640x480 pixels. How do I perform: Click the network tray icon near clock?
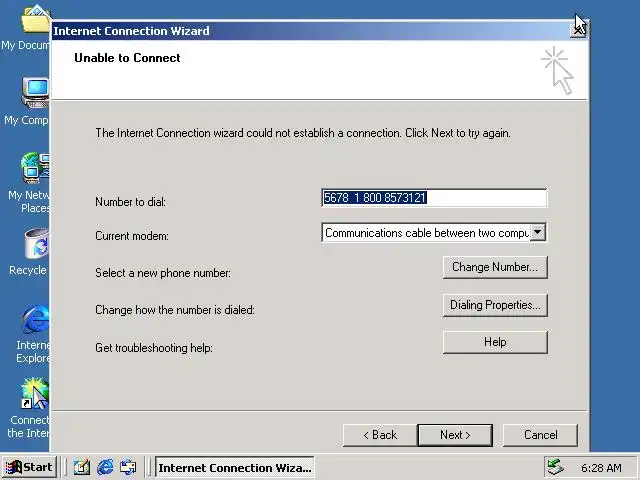(556, 467)
